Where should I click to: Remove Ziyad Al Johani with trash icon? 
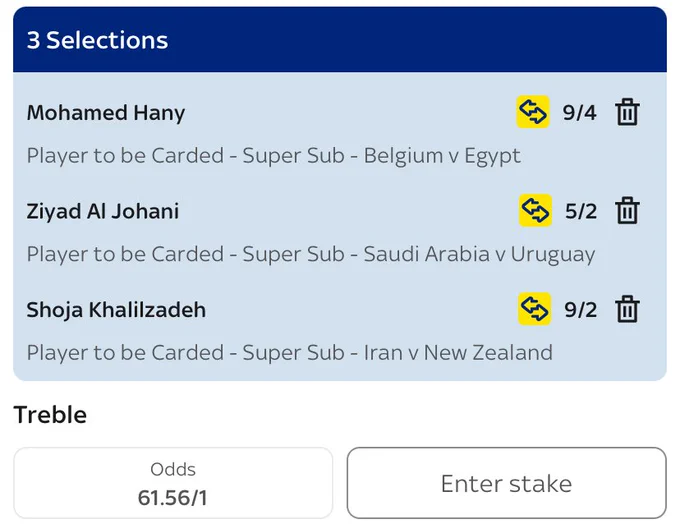pos(627,210)
